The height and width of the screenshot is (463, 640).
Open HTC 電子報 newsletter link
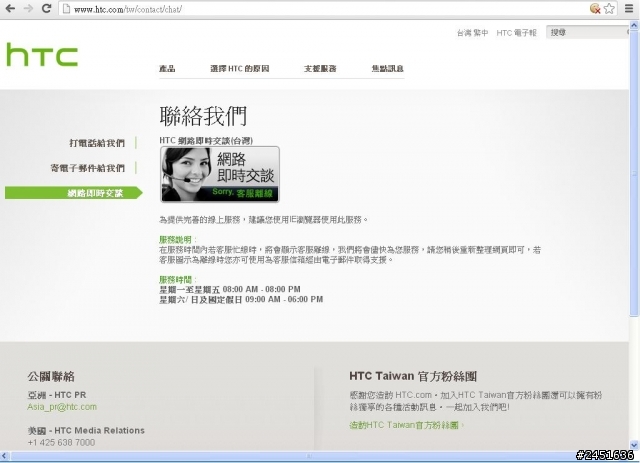[516, 33]
